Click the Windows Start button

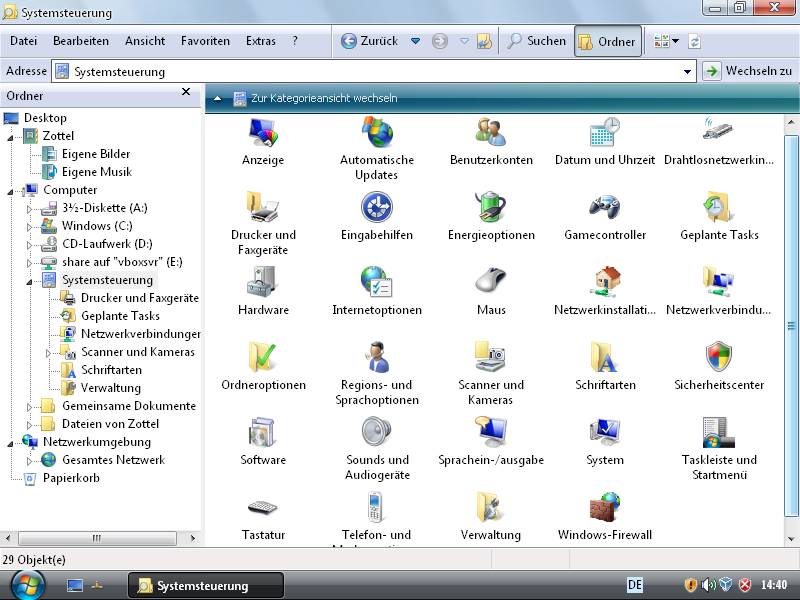point(27,584)
